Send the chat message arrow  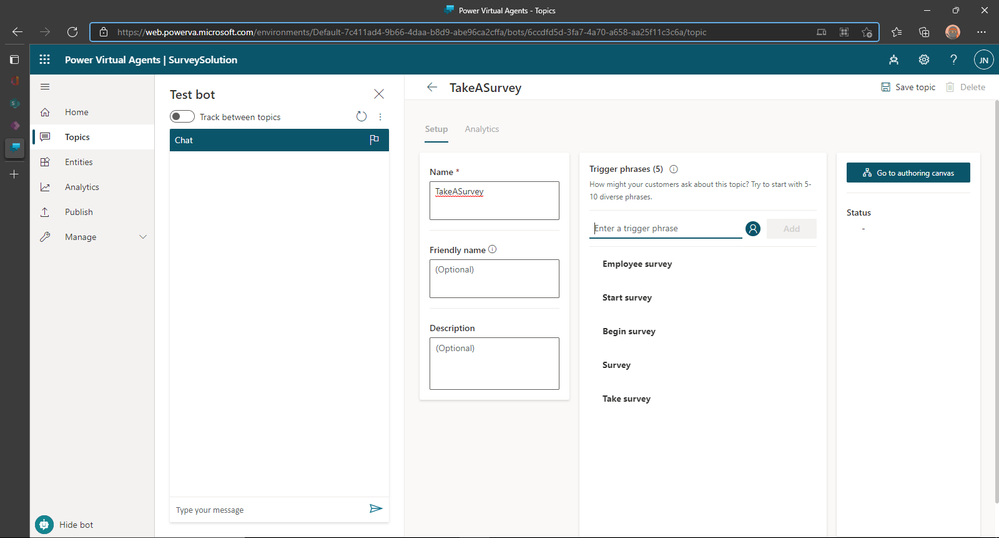376,509
